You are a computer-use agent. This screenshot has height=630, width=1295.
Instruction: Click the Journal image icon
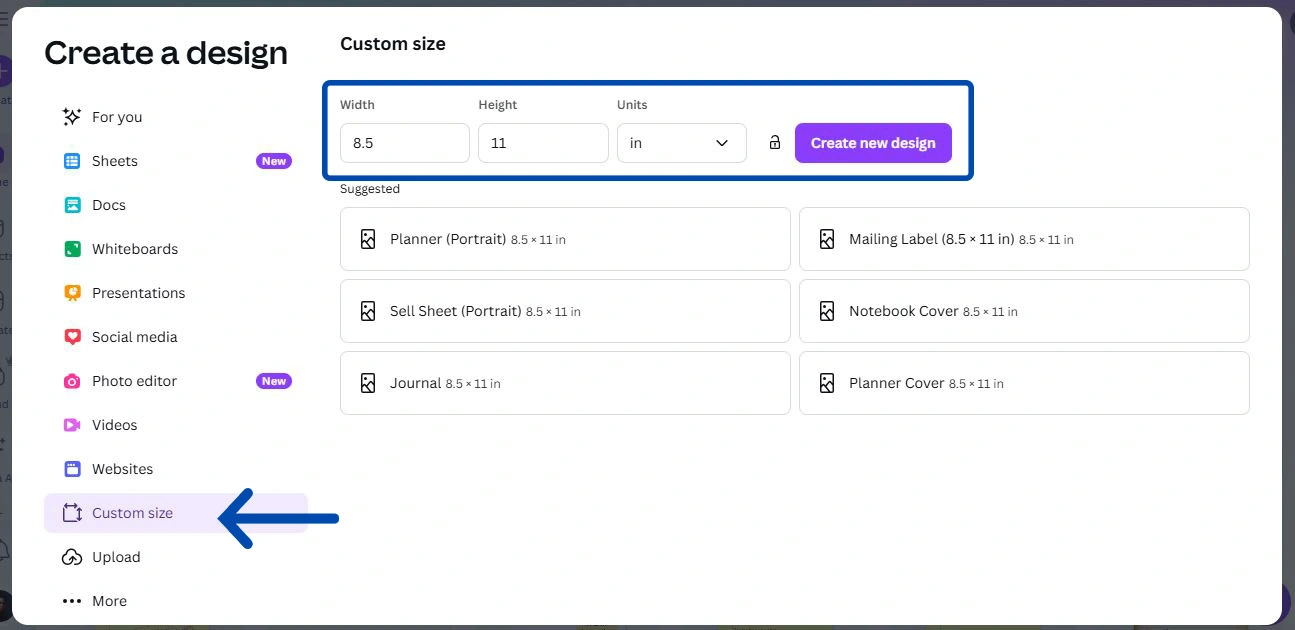368,383
